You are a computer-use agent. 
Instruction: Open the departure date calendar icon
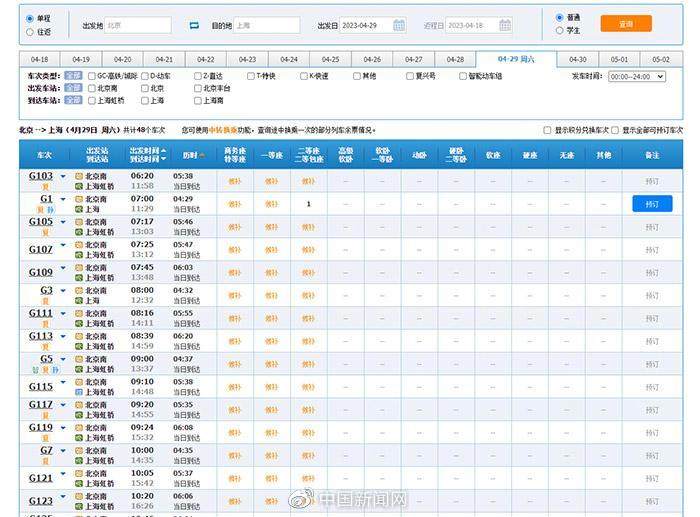tap(399, 25)
